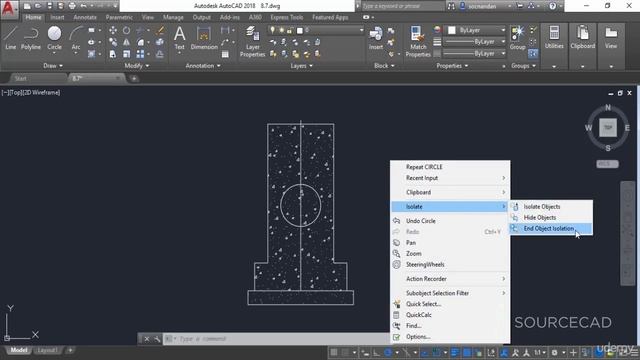
Task: Click Find... in context menu
Action: [450, 326]
